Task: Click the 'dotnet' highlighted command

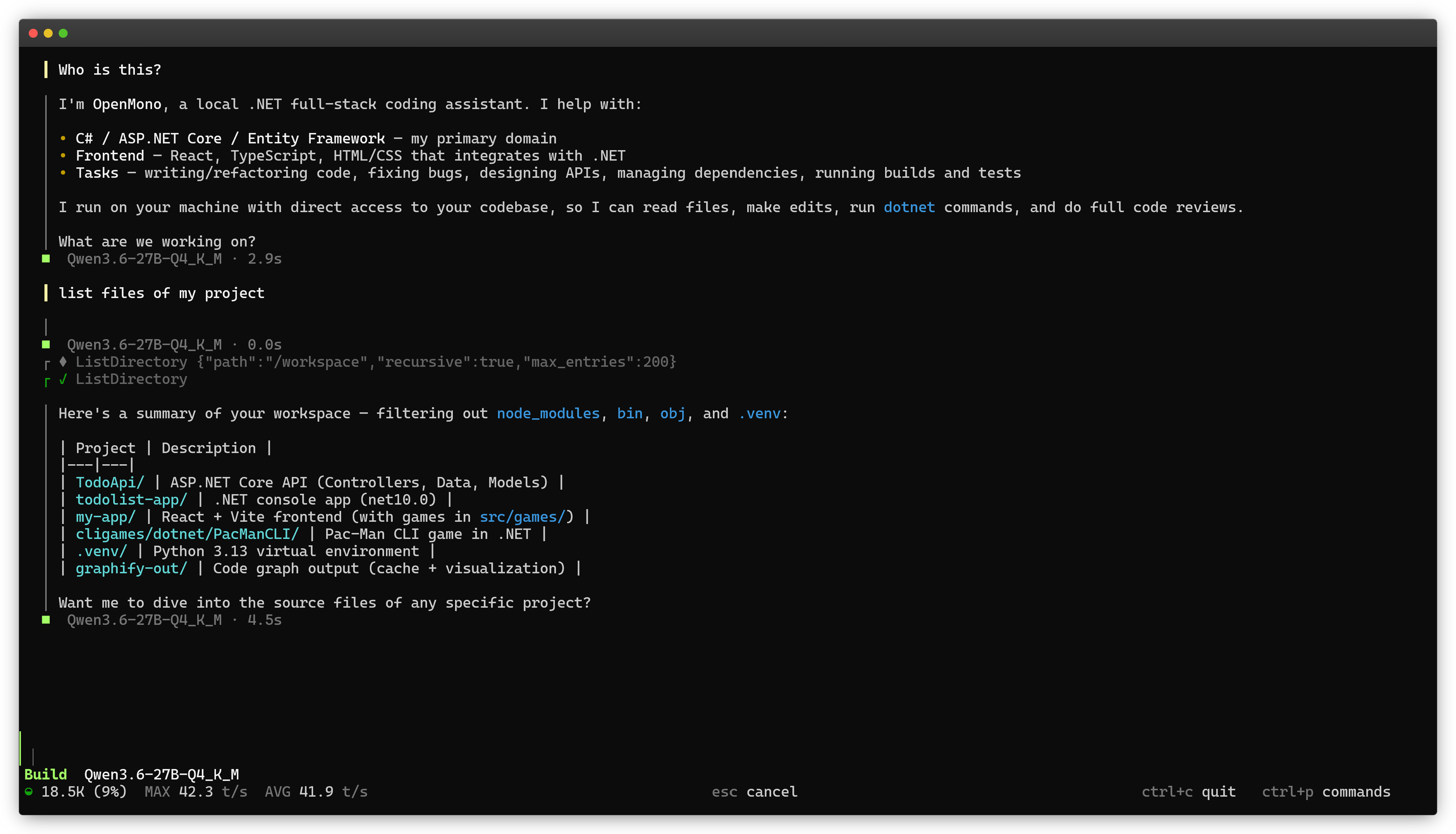Action: [x=909, y=207]
